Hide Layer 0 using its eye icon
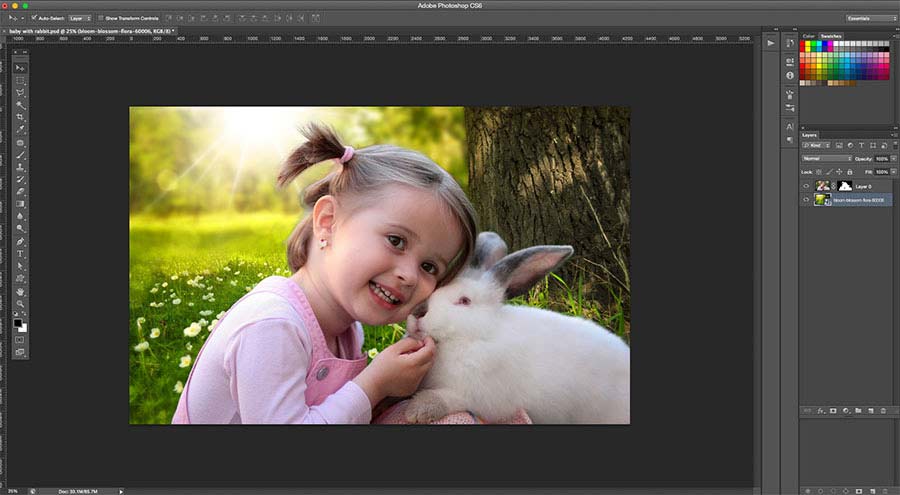The width and height of the screenshot is (900, 495). 806,186
